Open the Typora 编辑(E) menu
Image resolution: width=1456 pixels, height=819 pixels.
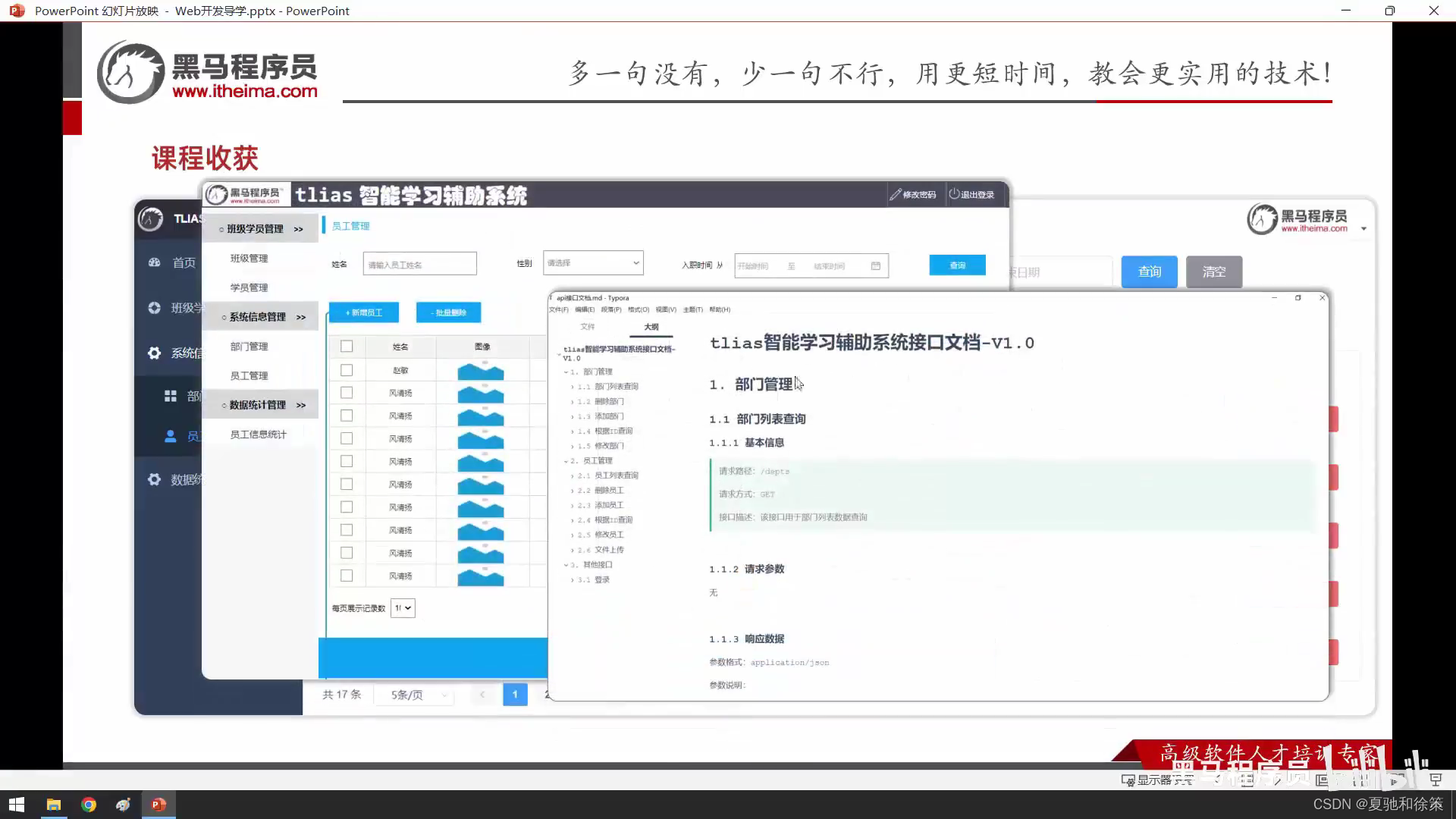585,309
